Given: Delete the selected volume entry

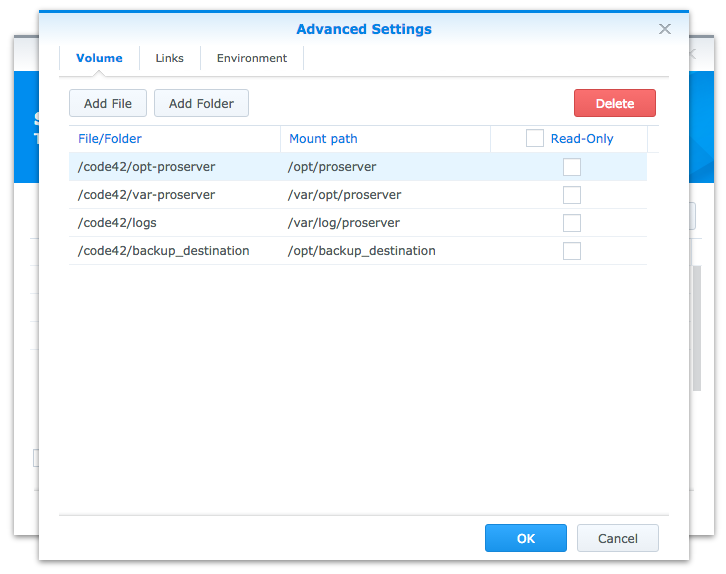Looking at the screenshot, I should pyautogui.click(x=615, y=103).
